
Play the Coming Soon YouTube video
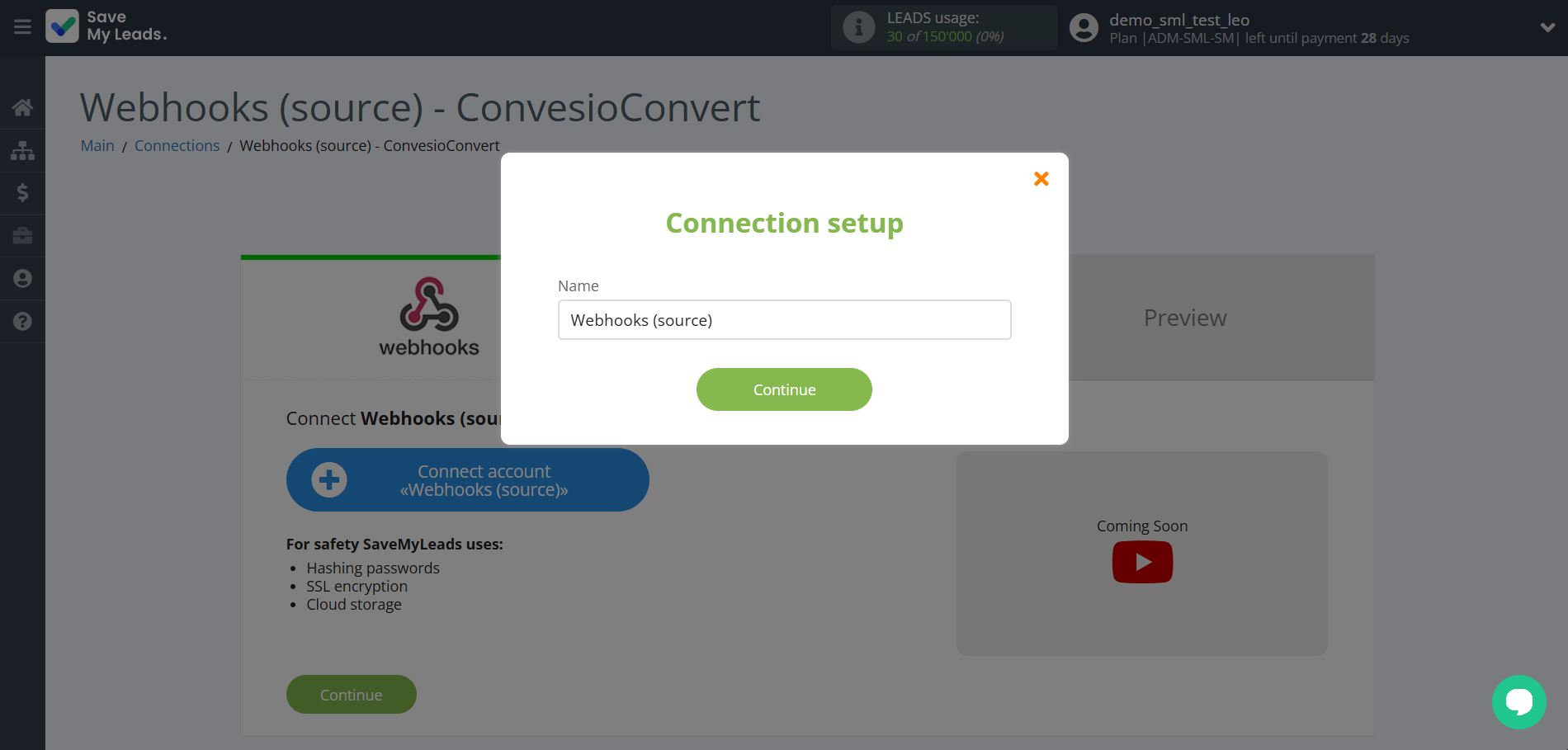[x=1142, y=562]
